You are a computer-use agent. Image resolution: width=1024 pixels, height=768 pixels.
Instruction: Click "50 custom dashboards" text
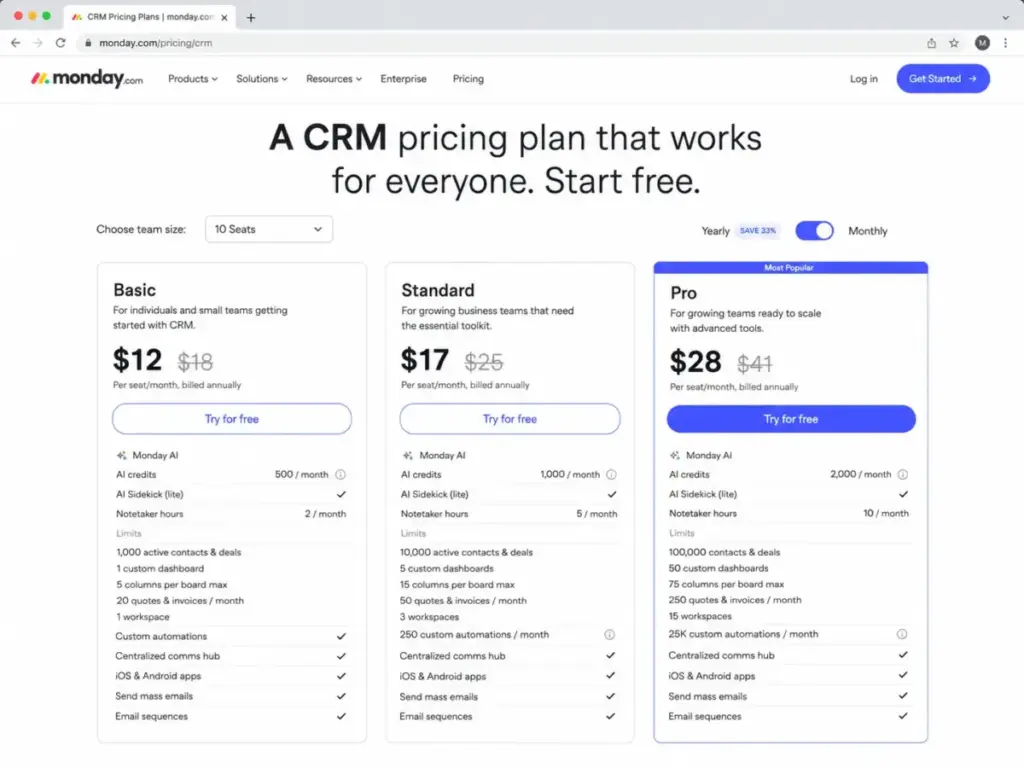tap(718, 569)
